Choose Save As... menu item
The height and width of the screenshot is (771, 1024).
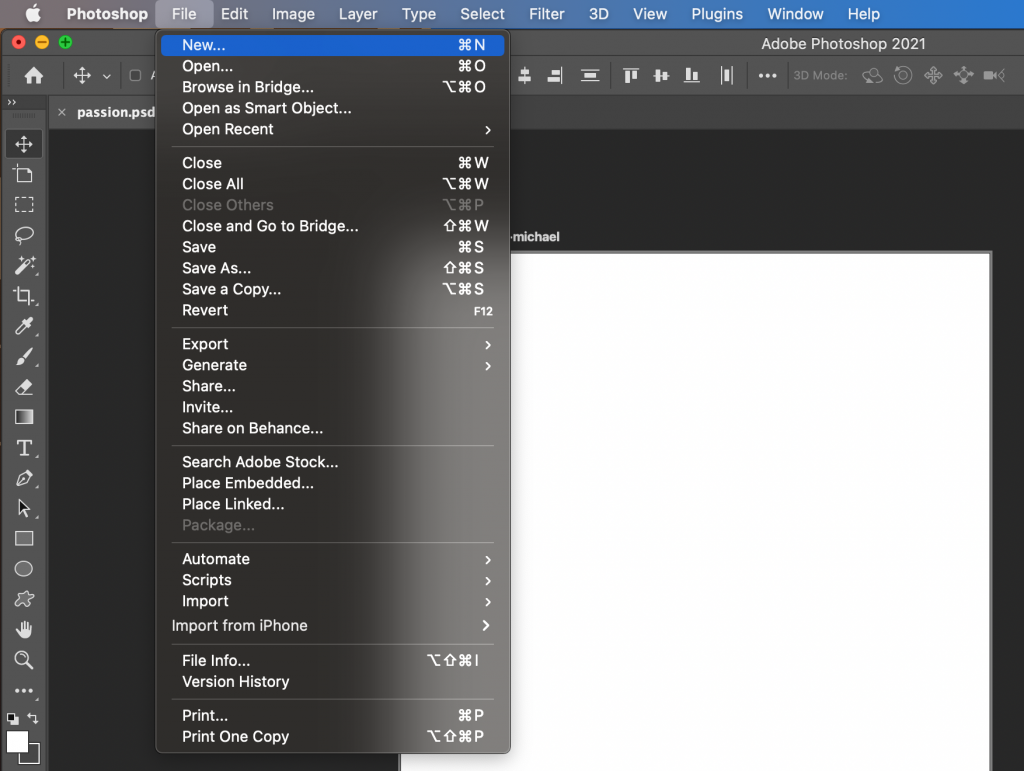[332, 268]
